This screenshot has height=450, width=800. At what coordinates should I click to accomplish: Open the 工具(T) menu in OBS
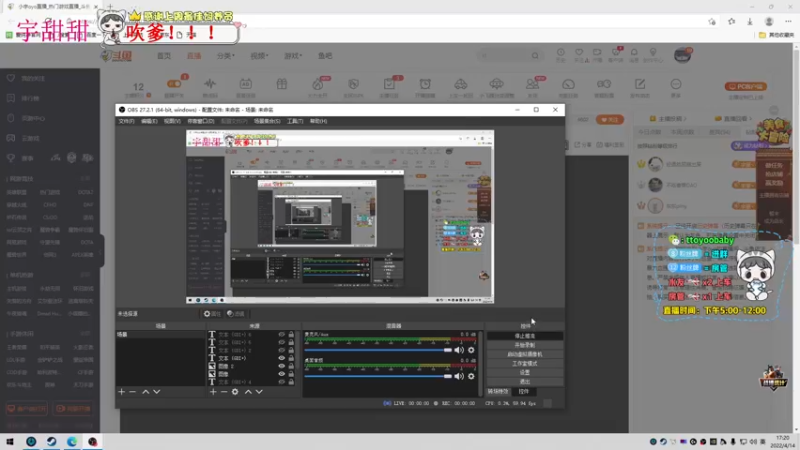point(295,121)
